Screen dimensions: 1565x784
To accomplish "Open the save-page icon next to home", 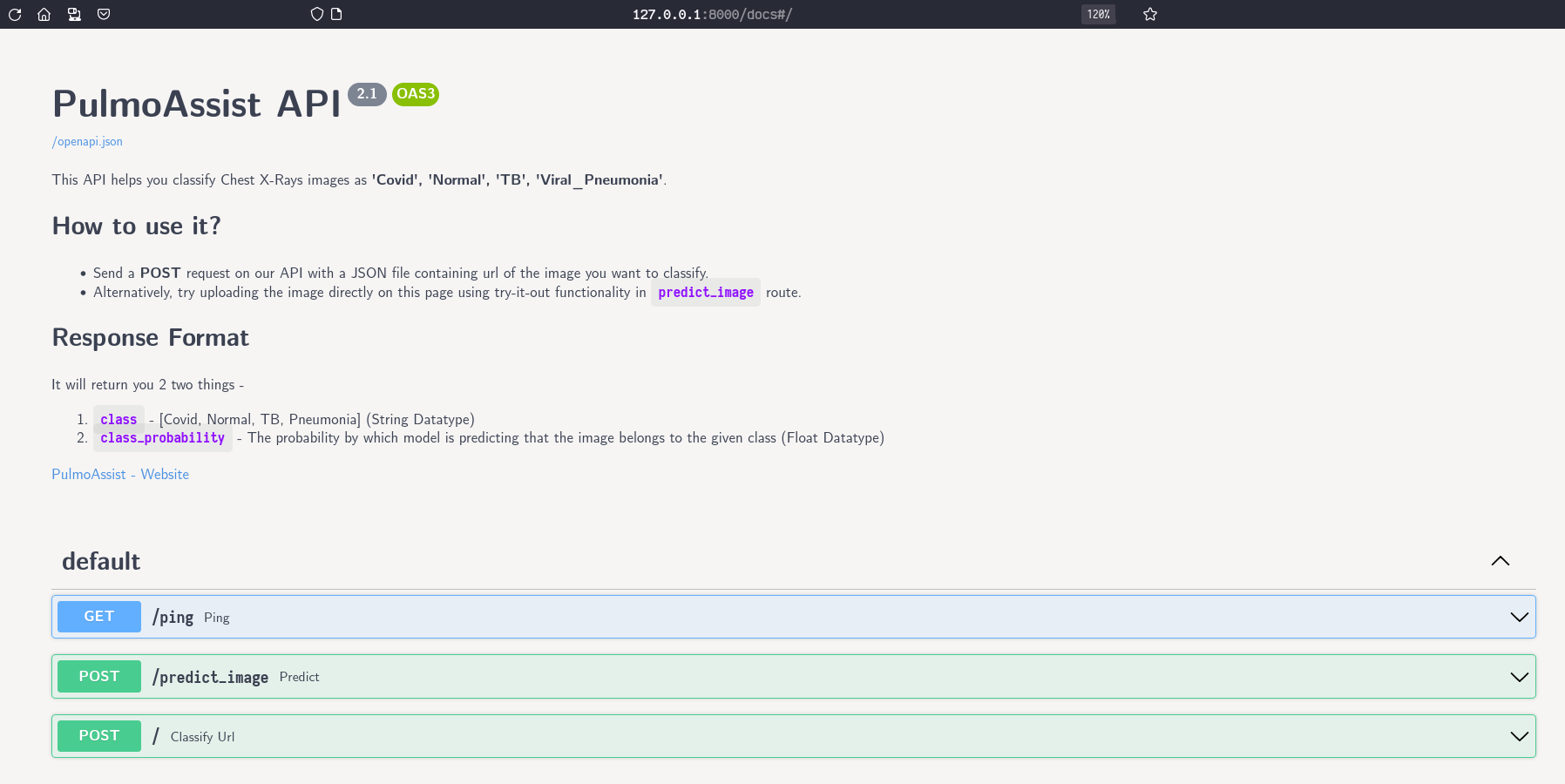I will tap(74, 14).
